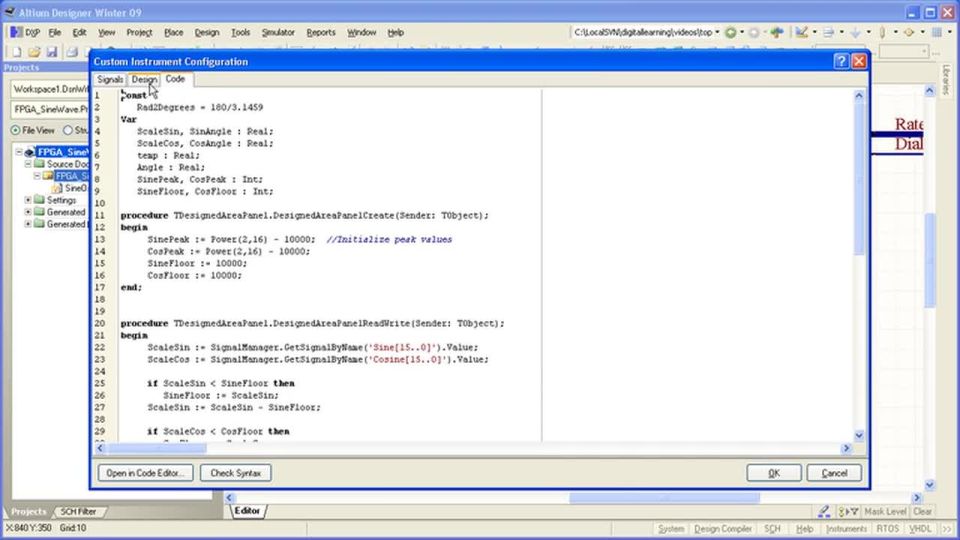Open the Design Compiler status panel button
This screenshot has width=960, height=540.
pos(723,528)
